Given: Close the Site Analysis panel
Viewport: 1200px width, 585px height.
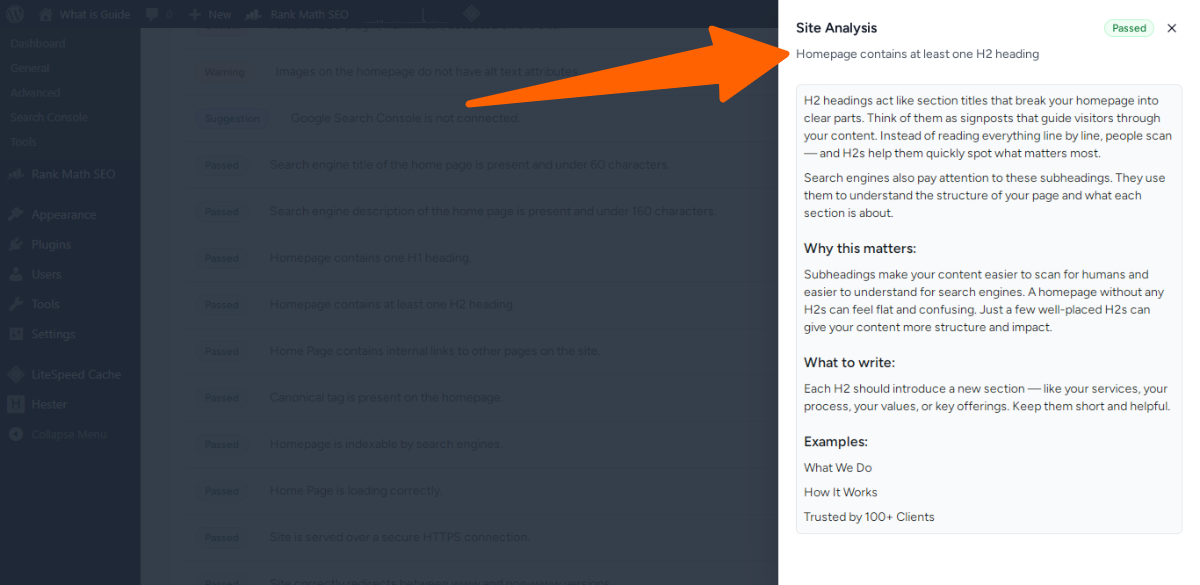Looking at the screenshot, I should click(1172, 28).
